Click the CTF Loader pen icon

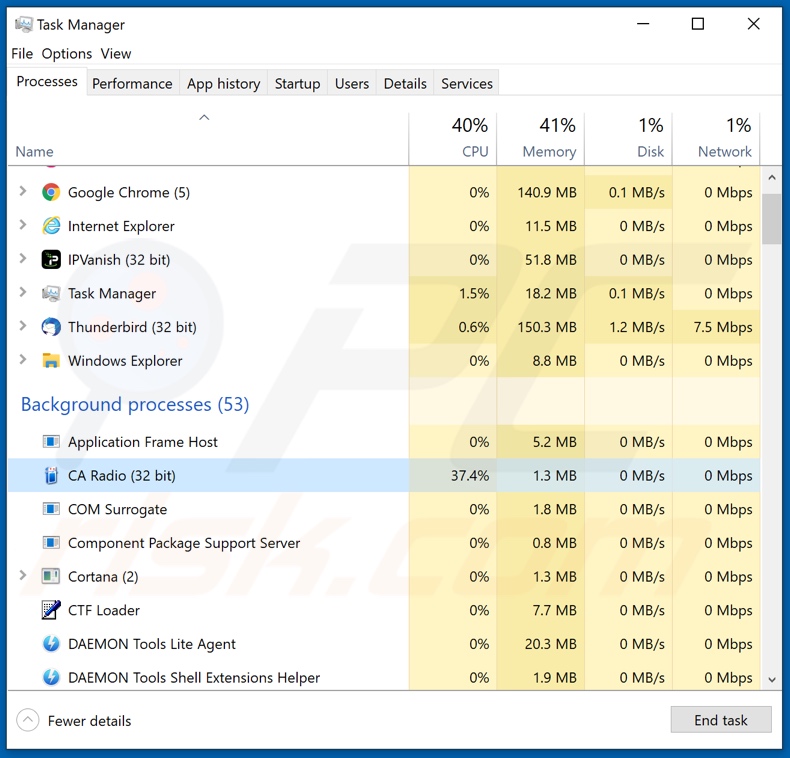coord(51,610)
